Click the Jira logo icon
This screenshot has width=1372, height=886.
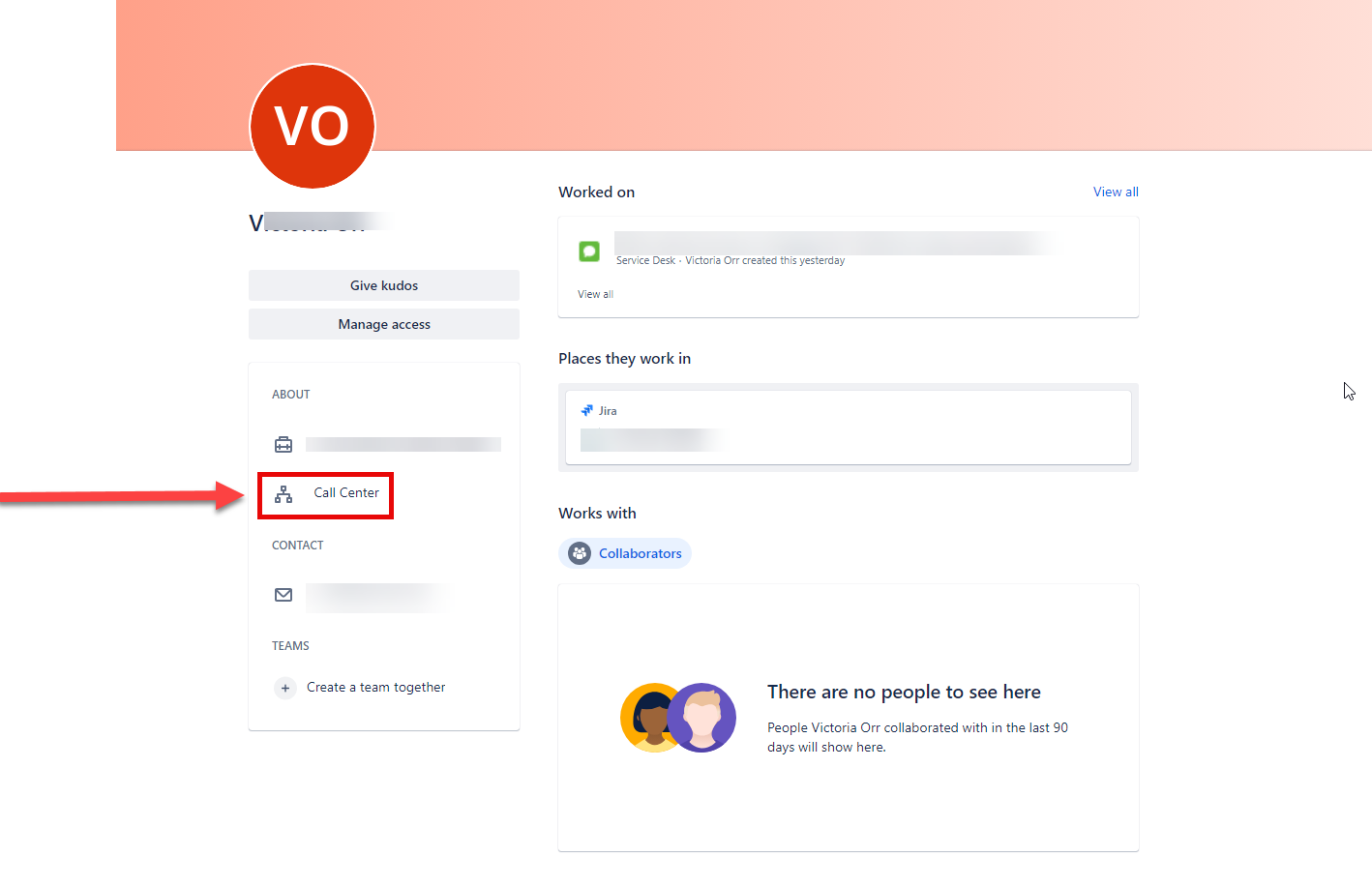point(586,410)
